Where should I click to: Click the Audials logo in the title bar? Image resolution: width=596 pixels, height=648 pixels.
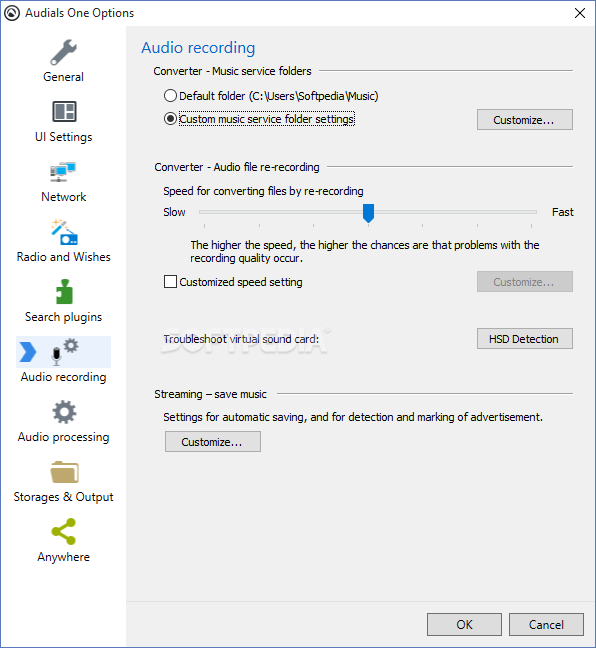[12, 13]
